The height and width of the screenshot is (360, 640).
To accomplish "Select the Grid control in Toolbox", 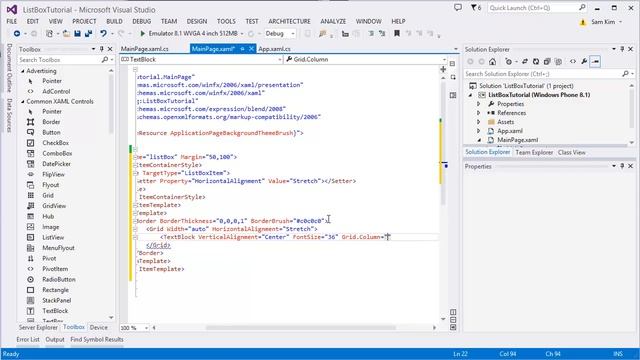I will (x=48, y=196).
